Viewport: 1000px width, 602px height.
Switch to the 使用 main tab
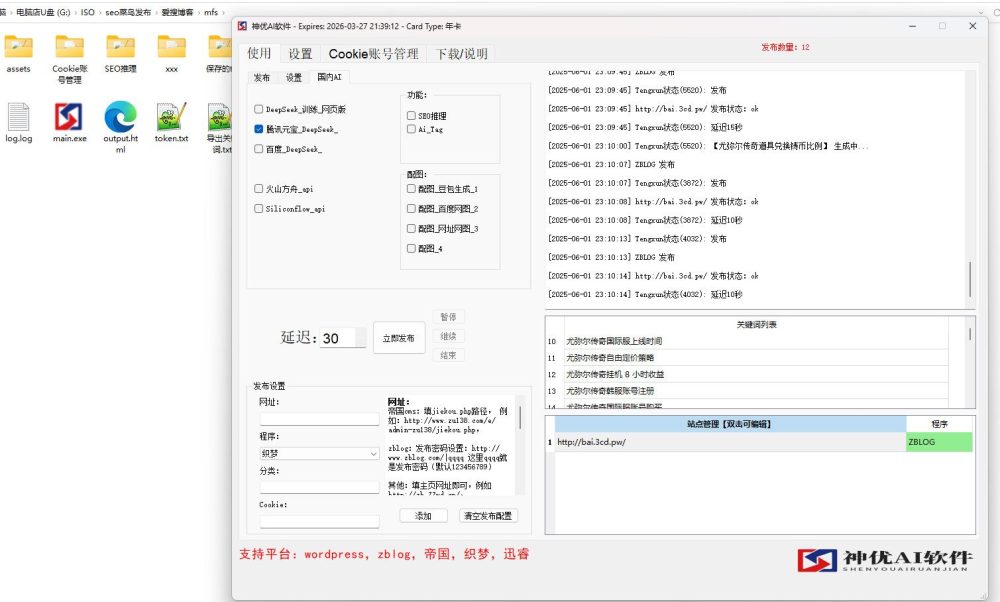(x=260, y=54)
